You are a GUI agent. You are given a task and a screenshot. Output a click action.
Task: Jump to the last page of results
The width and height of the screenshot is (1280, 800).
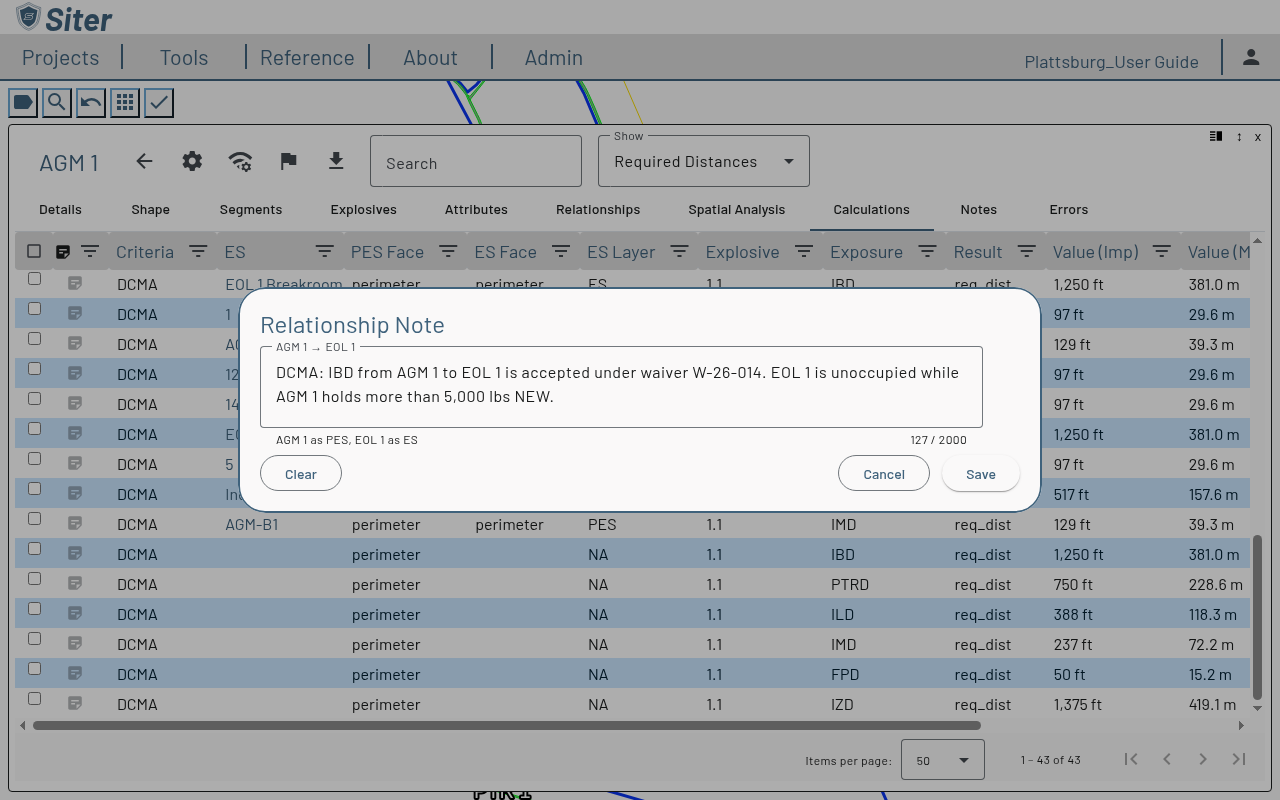click(x=1239, y=759)
